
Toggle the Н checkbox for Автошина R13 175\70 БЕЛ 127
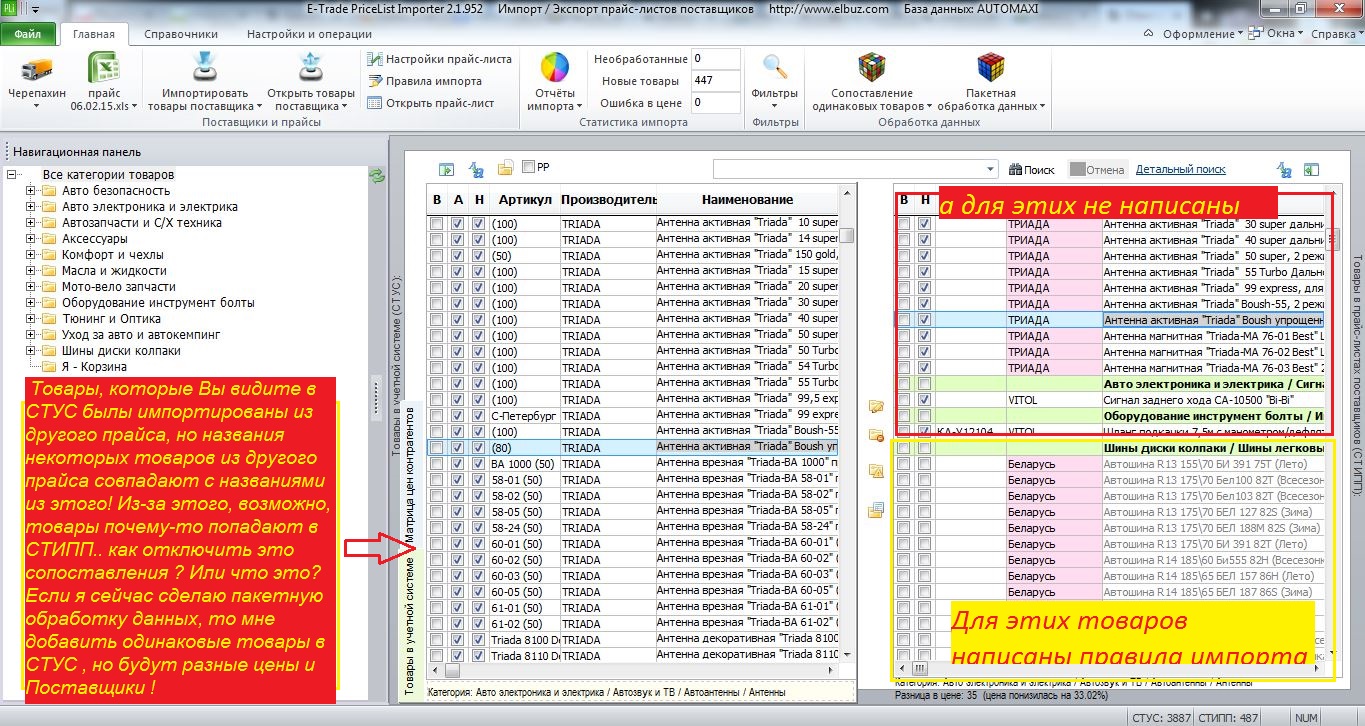click(925, 512)
